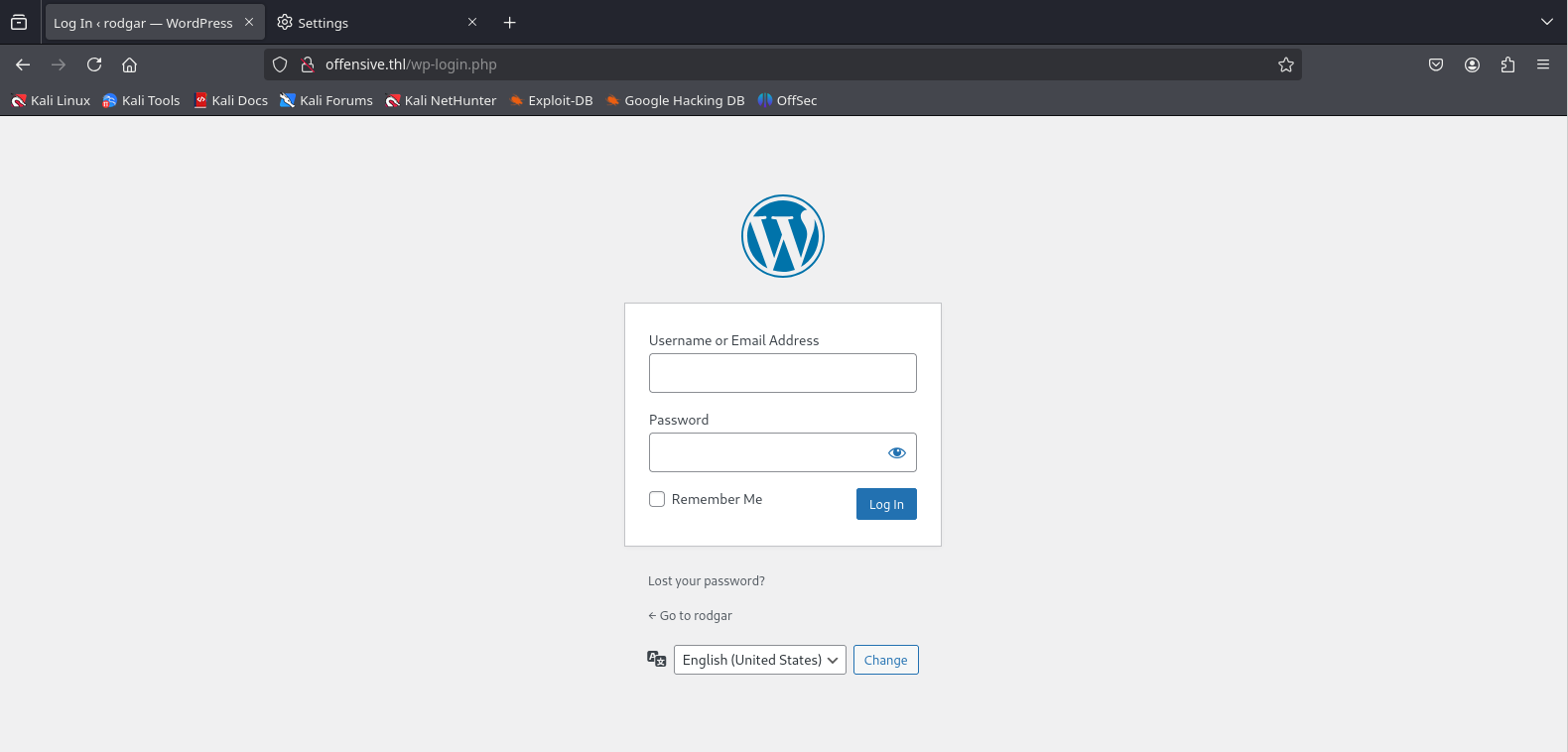Open the Pocket save icon
This screenshot has height=752, width=1568.
[1436, 64]
